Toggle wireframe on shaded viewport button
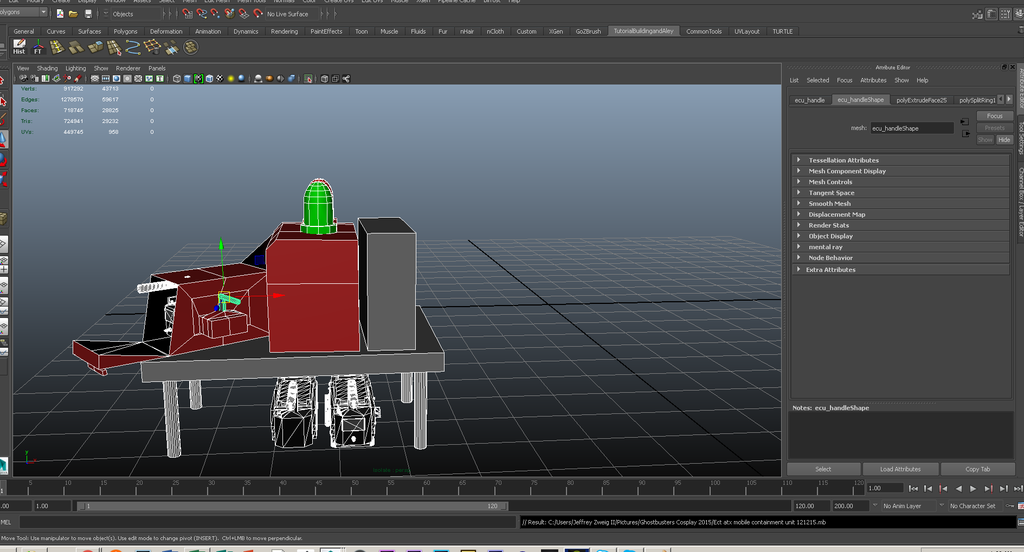The width and height of the screenshot is (1024, 552). (209, 78)
